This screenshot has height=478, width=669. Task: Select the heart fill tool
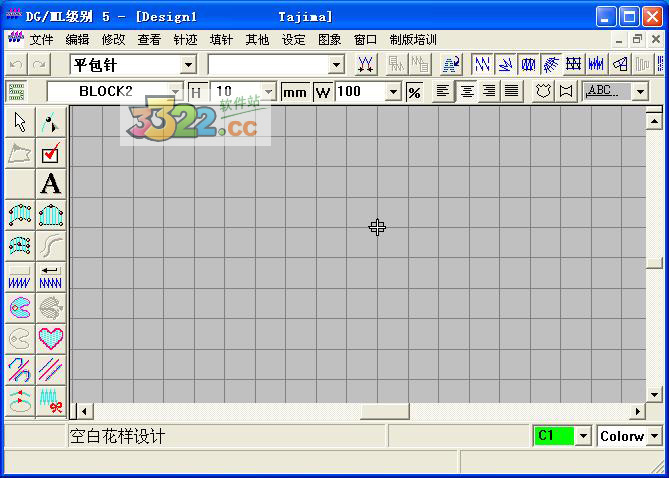click(51, 338)
